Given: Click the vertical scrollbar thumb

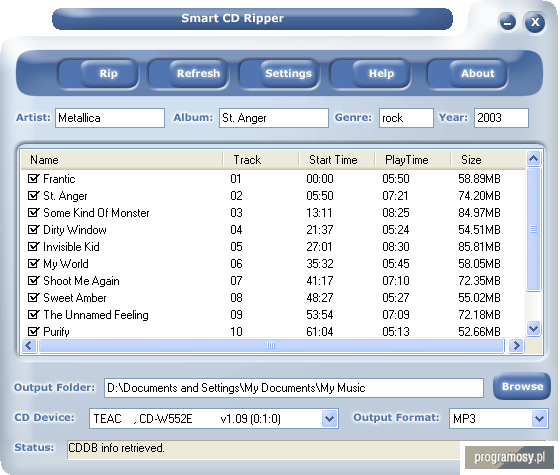Looking at the screenshot, I should pyautogui.click(x=534, y=229).
